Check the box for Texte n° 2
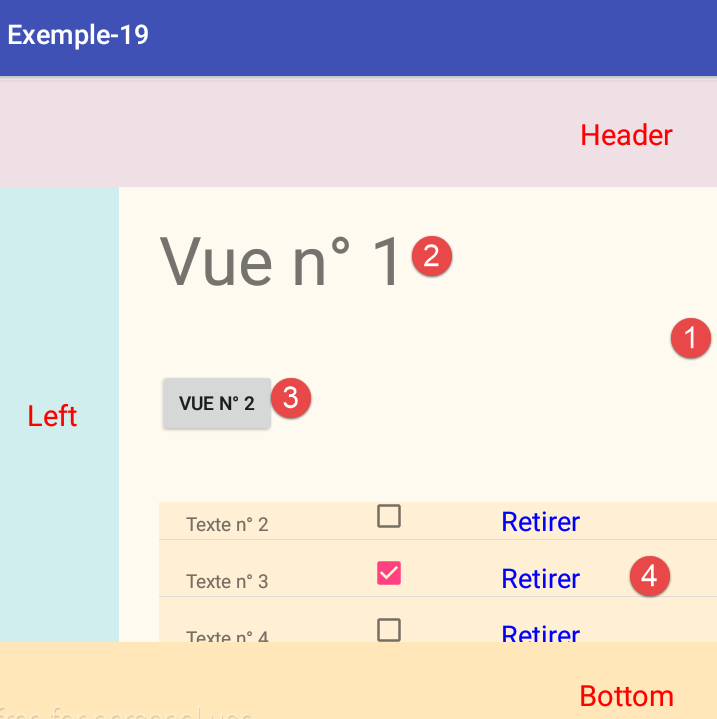Viewport: 717px width, 719px height. point(389,516)
